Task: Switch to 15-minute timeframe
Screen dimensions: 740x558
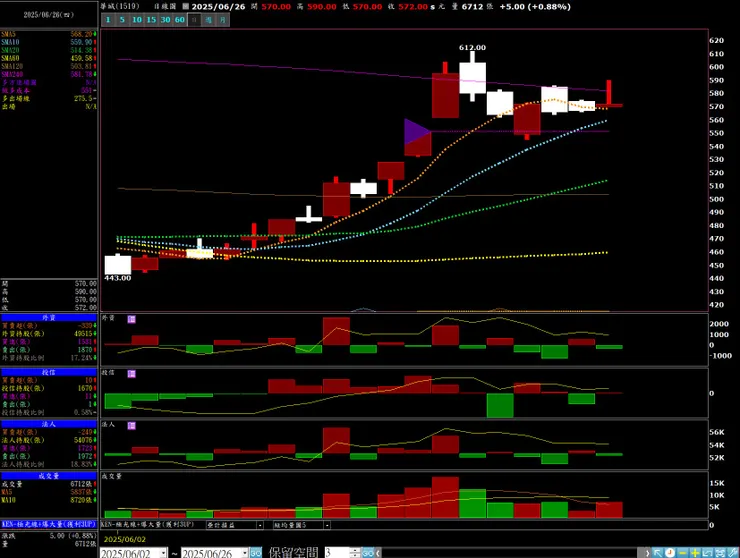Action: click(151, 20)
